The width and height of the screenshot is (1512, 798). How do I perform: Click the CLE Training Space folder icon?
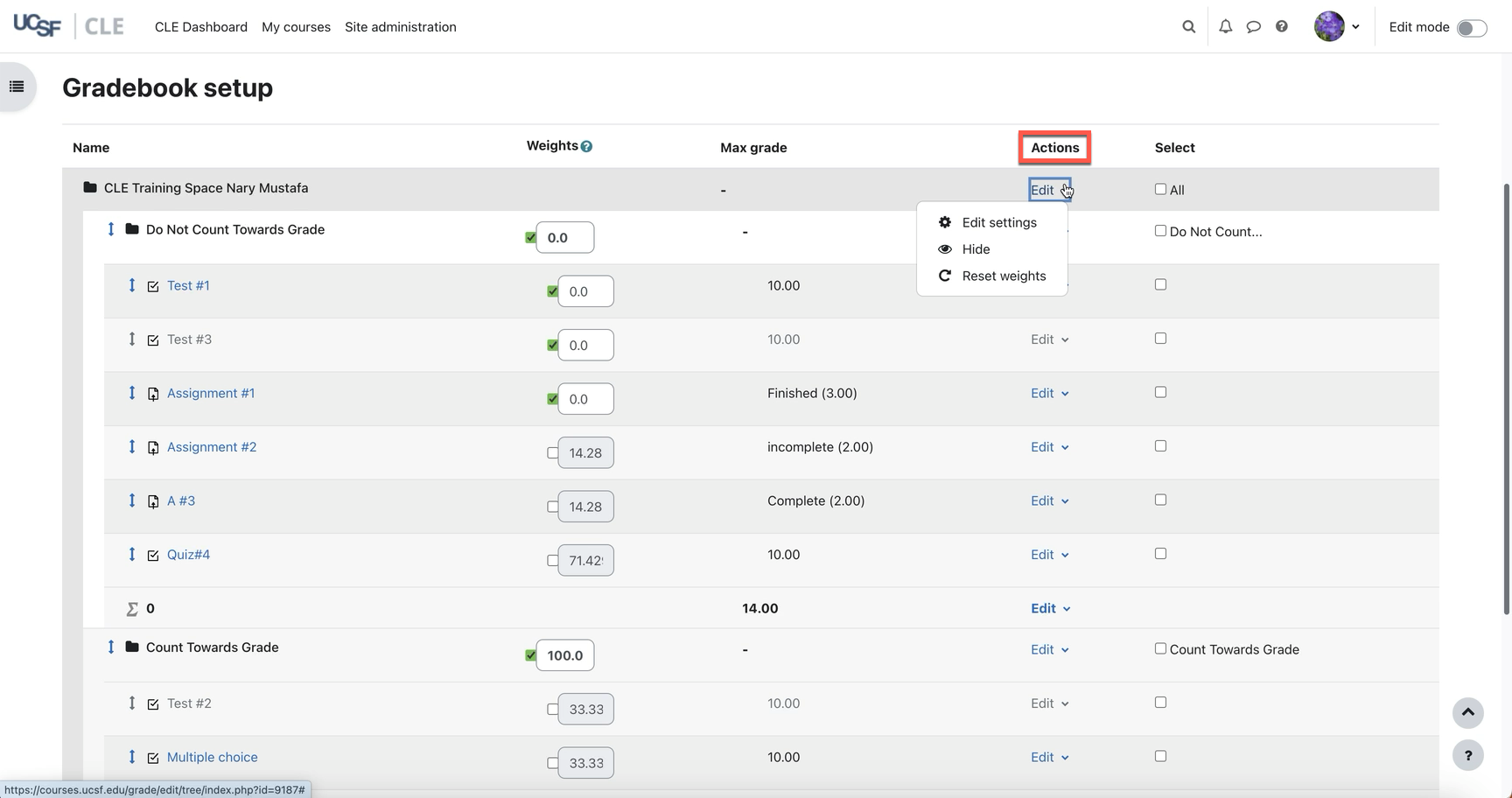point(90,187)
